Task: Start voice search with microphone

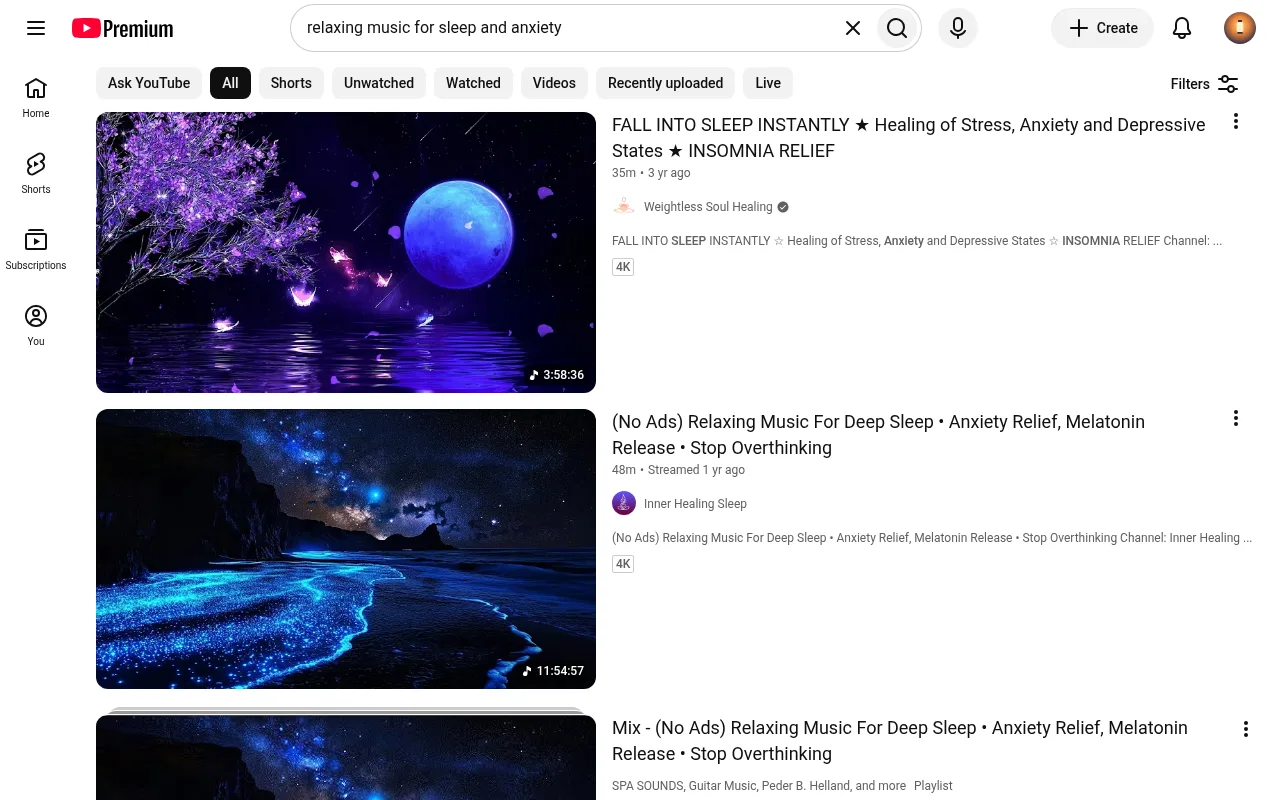Action: (958, 28)
